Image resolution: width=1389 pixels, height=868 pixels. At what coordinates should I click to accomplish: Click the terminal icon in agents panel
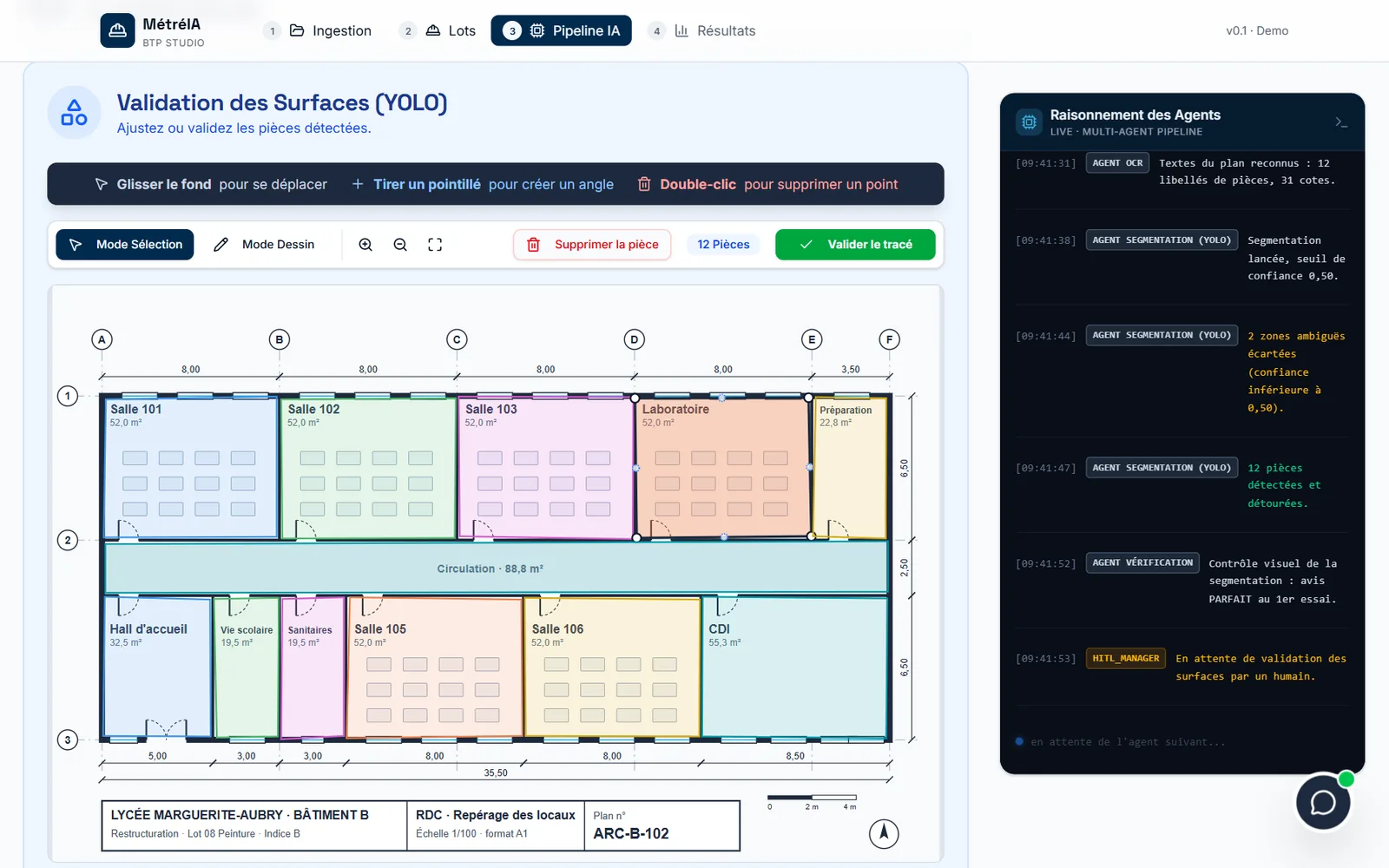tap(1341, 122)
